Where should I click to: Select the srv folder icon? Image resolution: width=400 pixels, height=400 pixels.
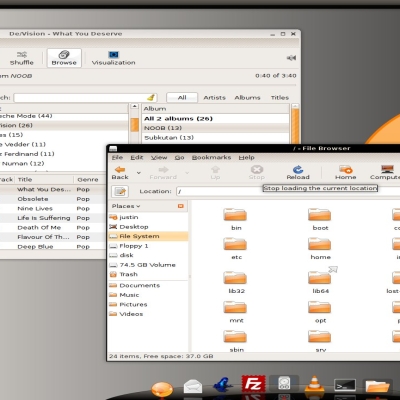(x=319, y=336)
